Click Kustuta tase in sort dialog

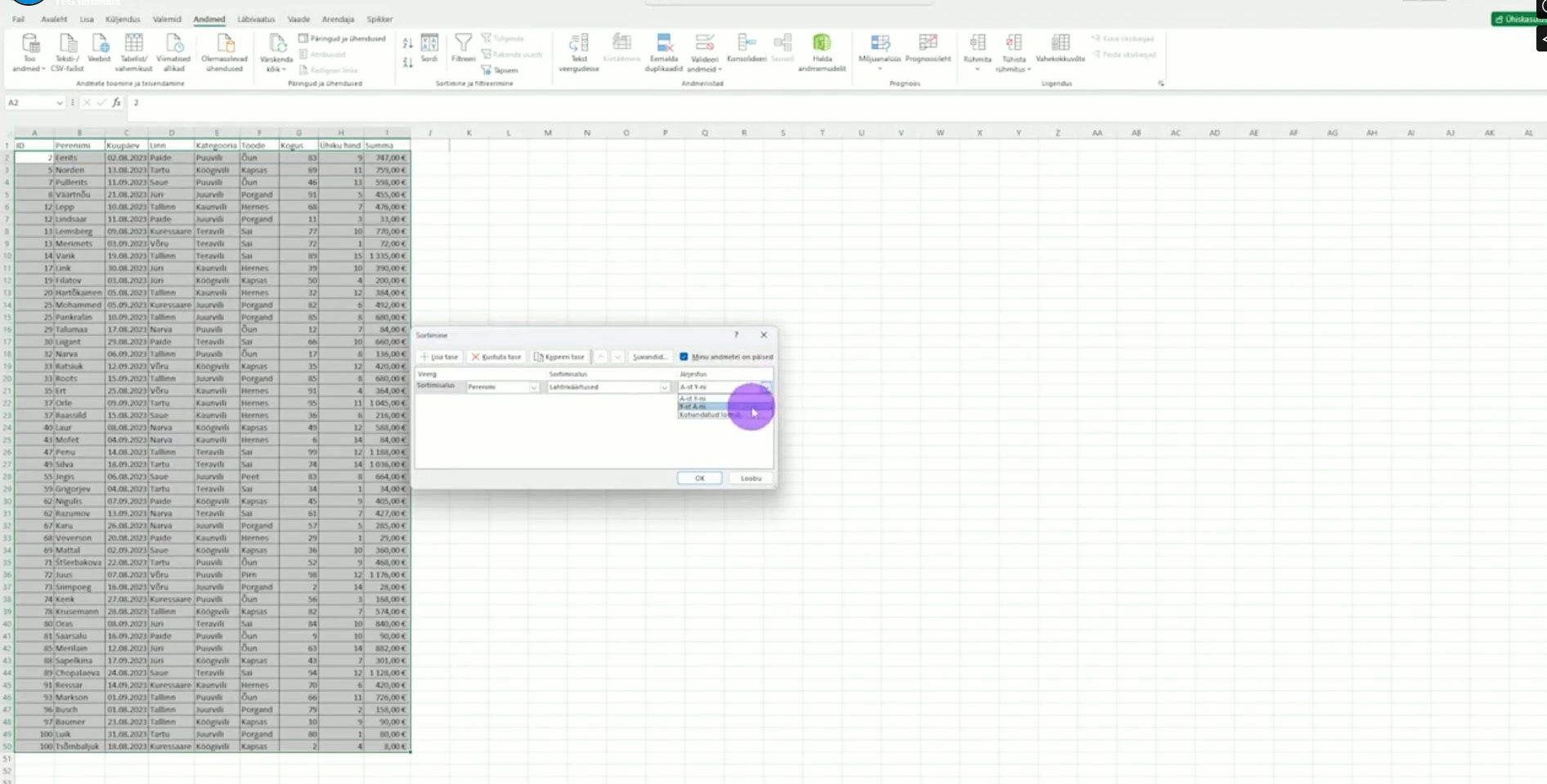pos(496,357)
